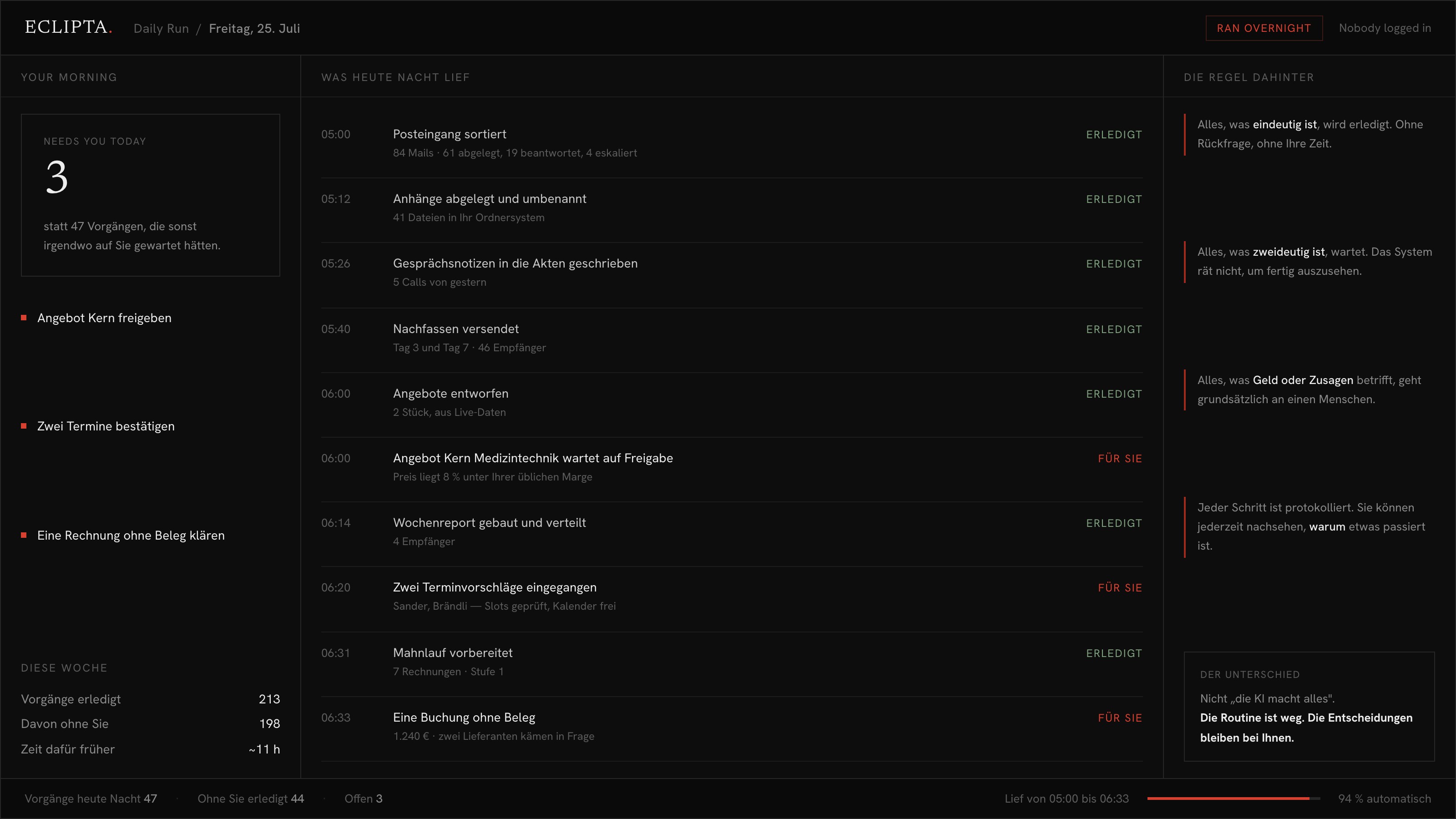Image resolution: width=1456 pixels, height=819 pixels.
Task: Click the ECLIPTA logo
Action: 68,27
